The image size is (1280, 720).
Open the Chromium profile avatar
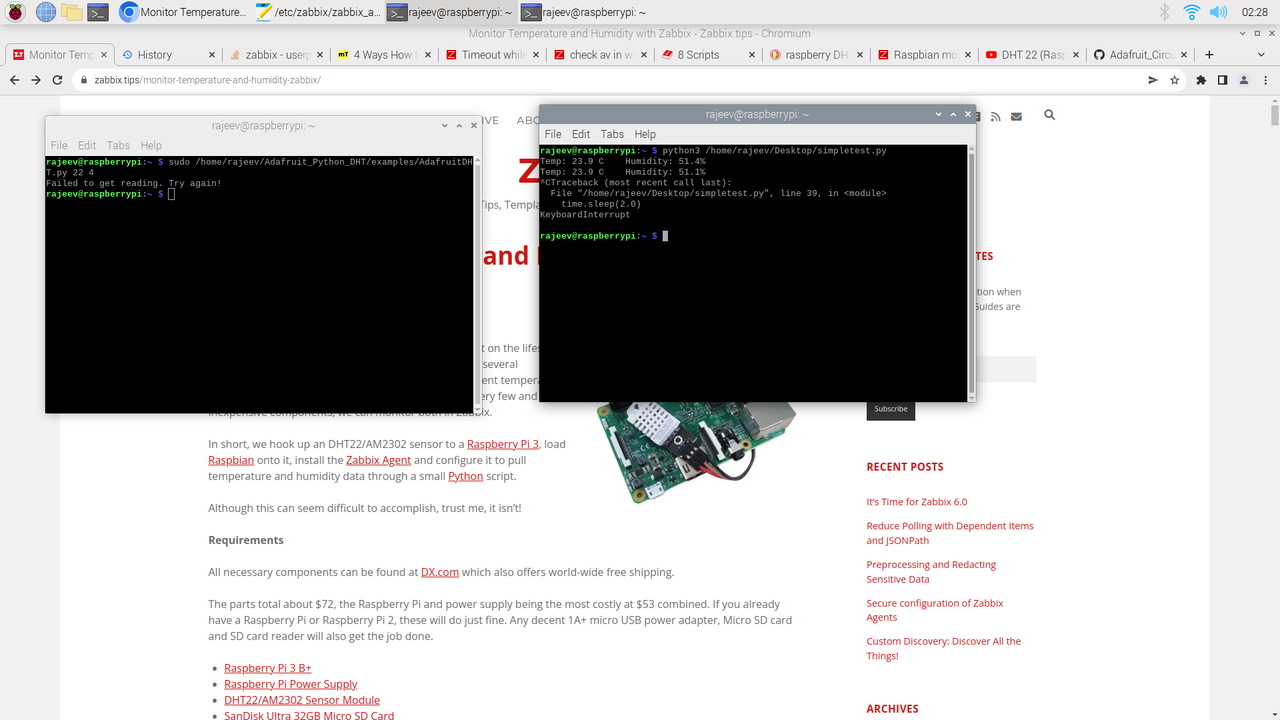click(x=1244, y=80)
